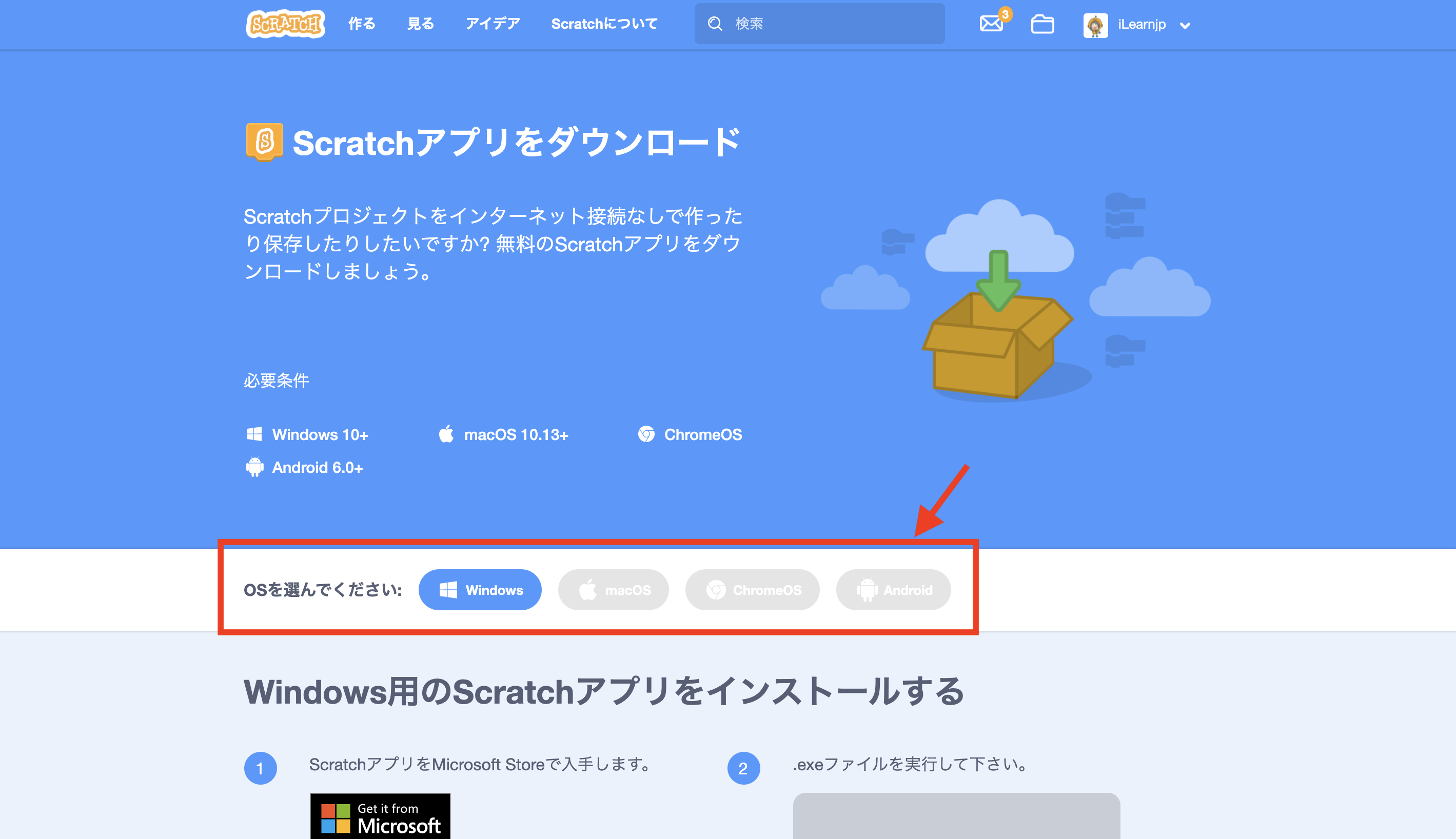Image resolution: width=1456 pixels, height=839 pixels.
Task: Click the gray step 2 preview image
Action: [956, 816]
